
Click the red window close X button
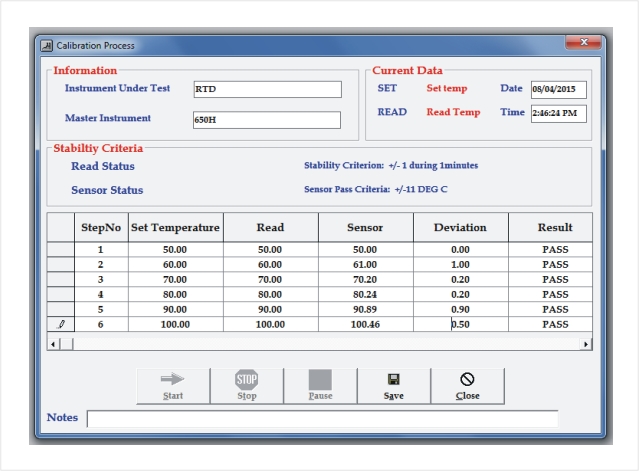[x=583, y=42]
